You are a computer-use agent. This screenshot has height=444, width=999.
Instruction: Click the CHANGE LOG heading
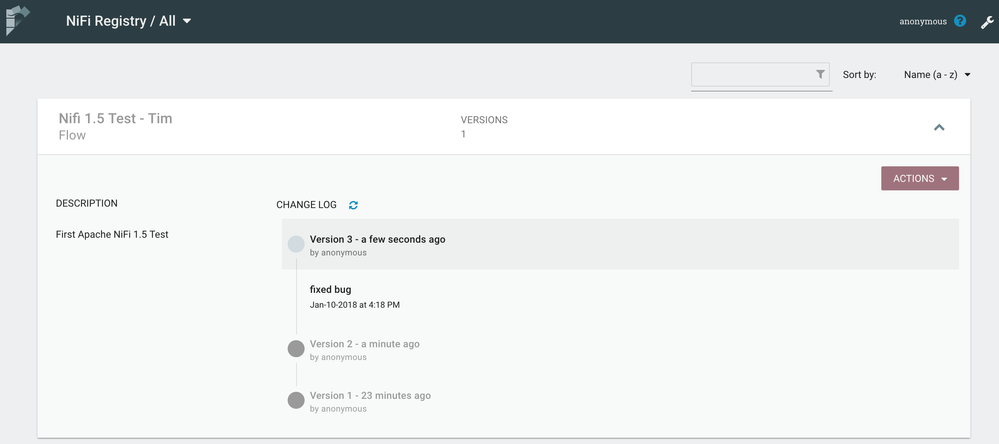306,205
